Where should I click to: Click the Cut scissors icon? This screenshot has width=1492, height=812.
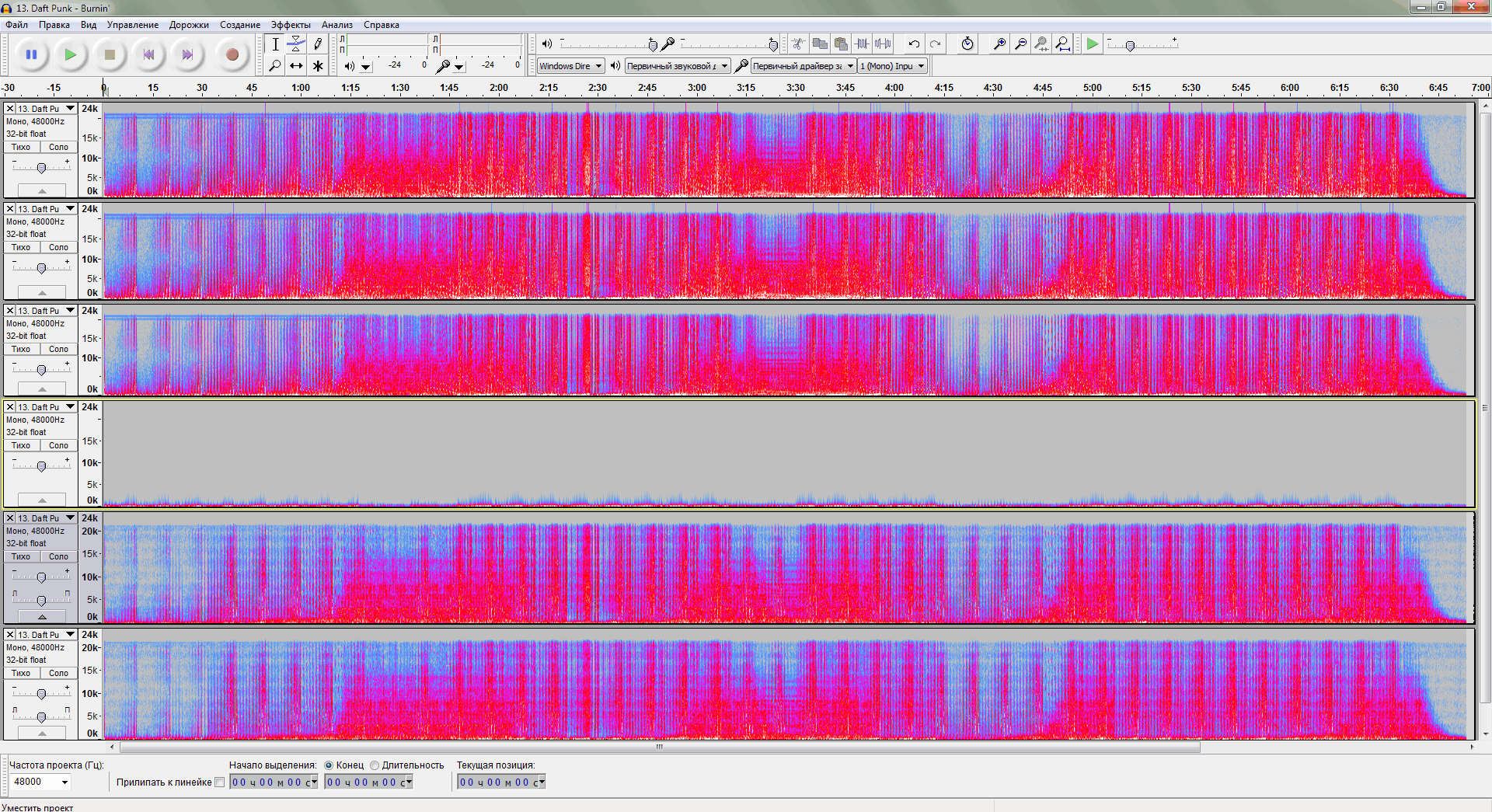pos(798,44)
